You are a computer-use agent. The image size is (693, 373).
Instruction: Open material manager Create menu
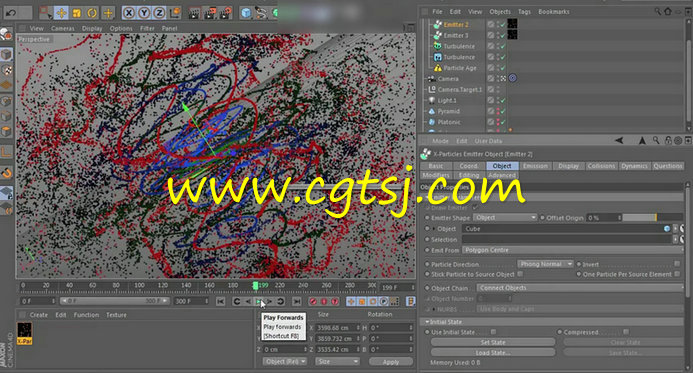(x=38, y=315)
